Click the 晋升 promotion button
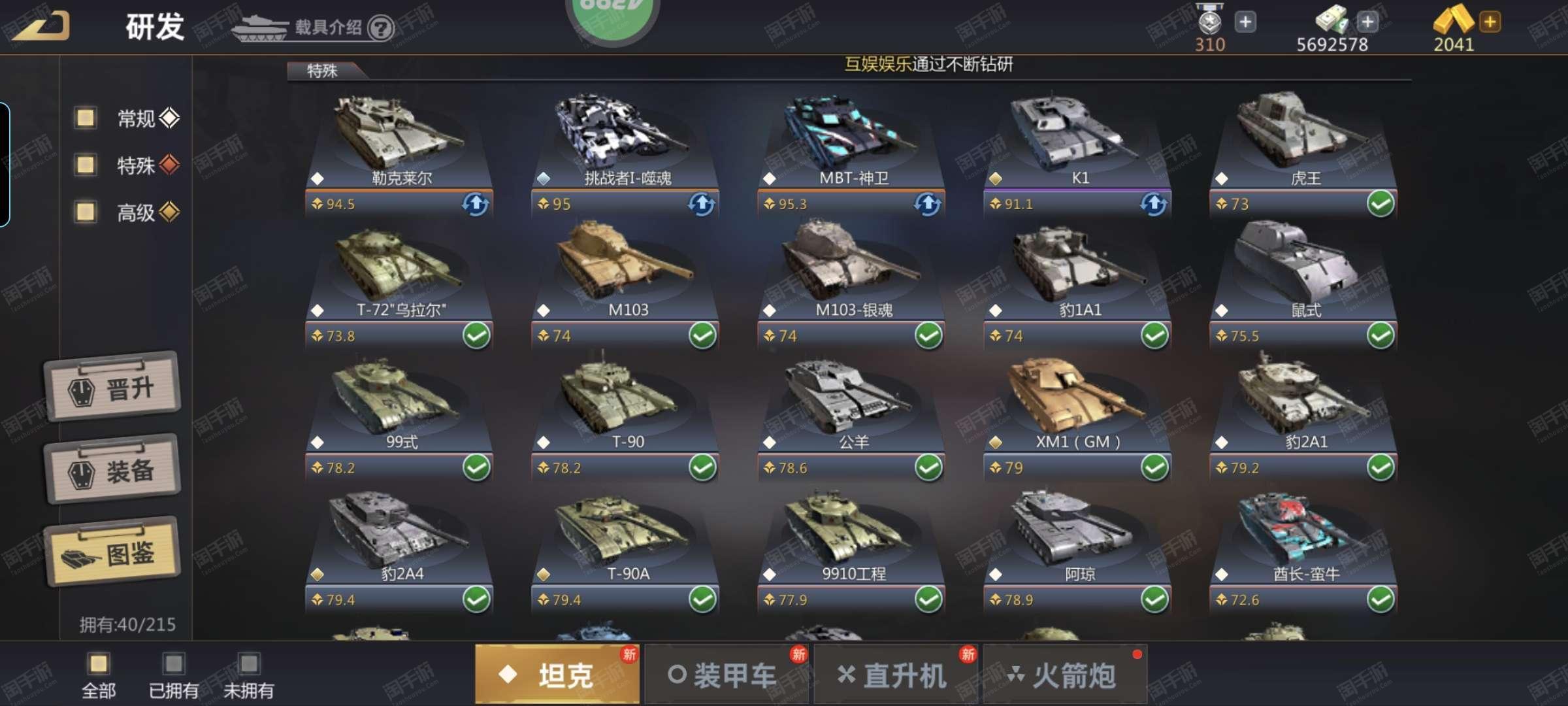The width and height of the screenshot is (1568, 706). click(x=112, y=388)
